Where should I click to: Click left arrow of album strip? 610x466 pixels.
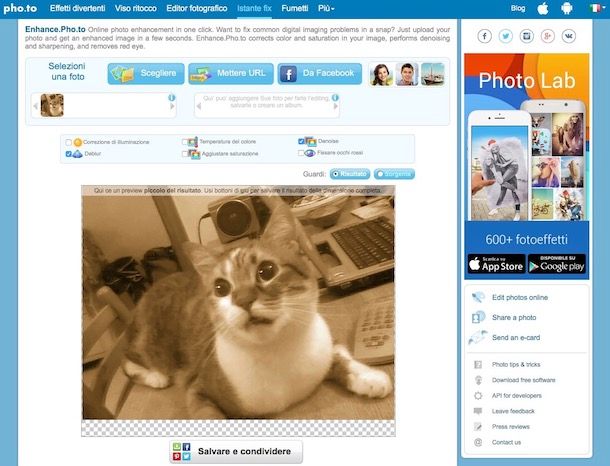[x=198, y=106]
